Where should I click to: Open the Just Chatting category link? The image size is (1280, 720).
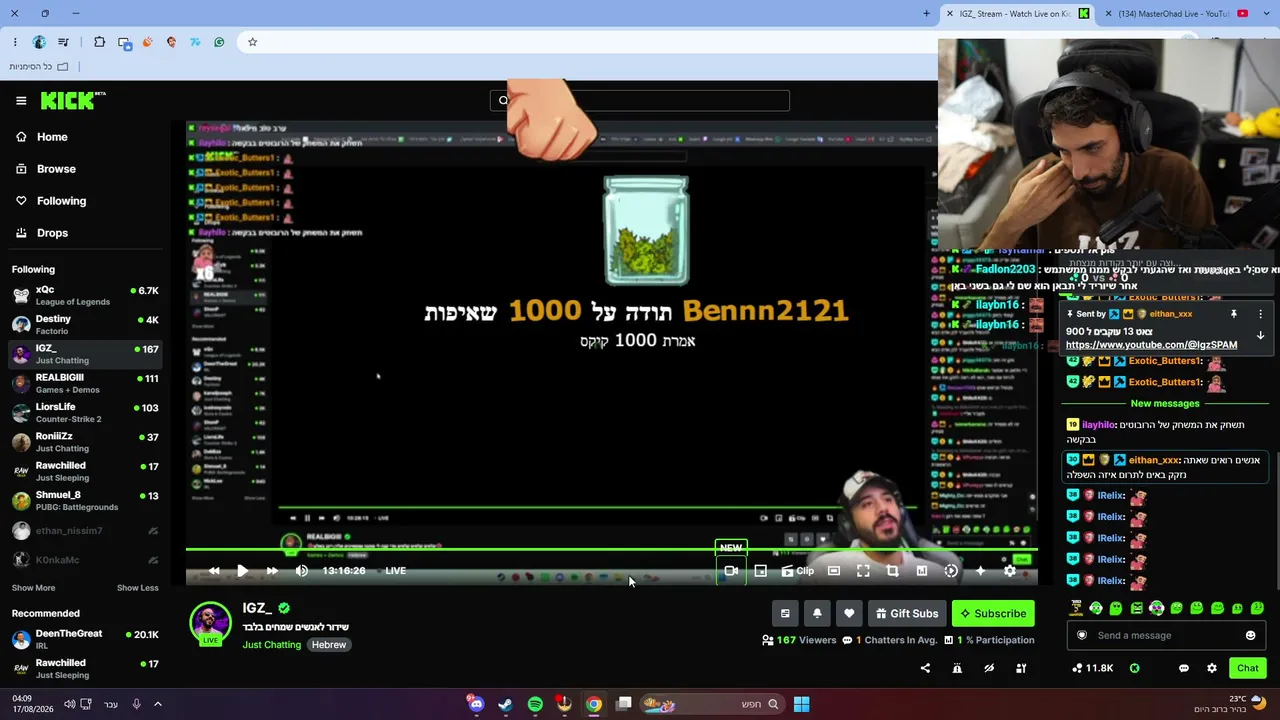tap(271, 645)
